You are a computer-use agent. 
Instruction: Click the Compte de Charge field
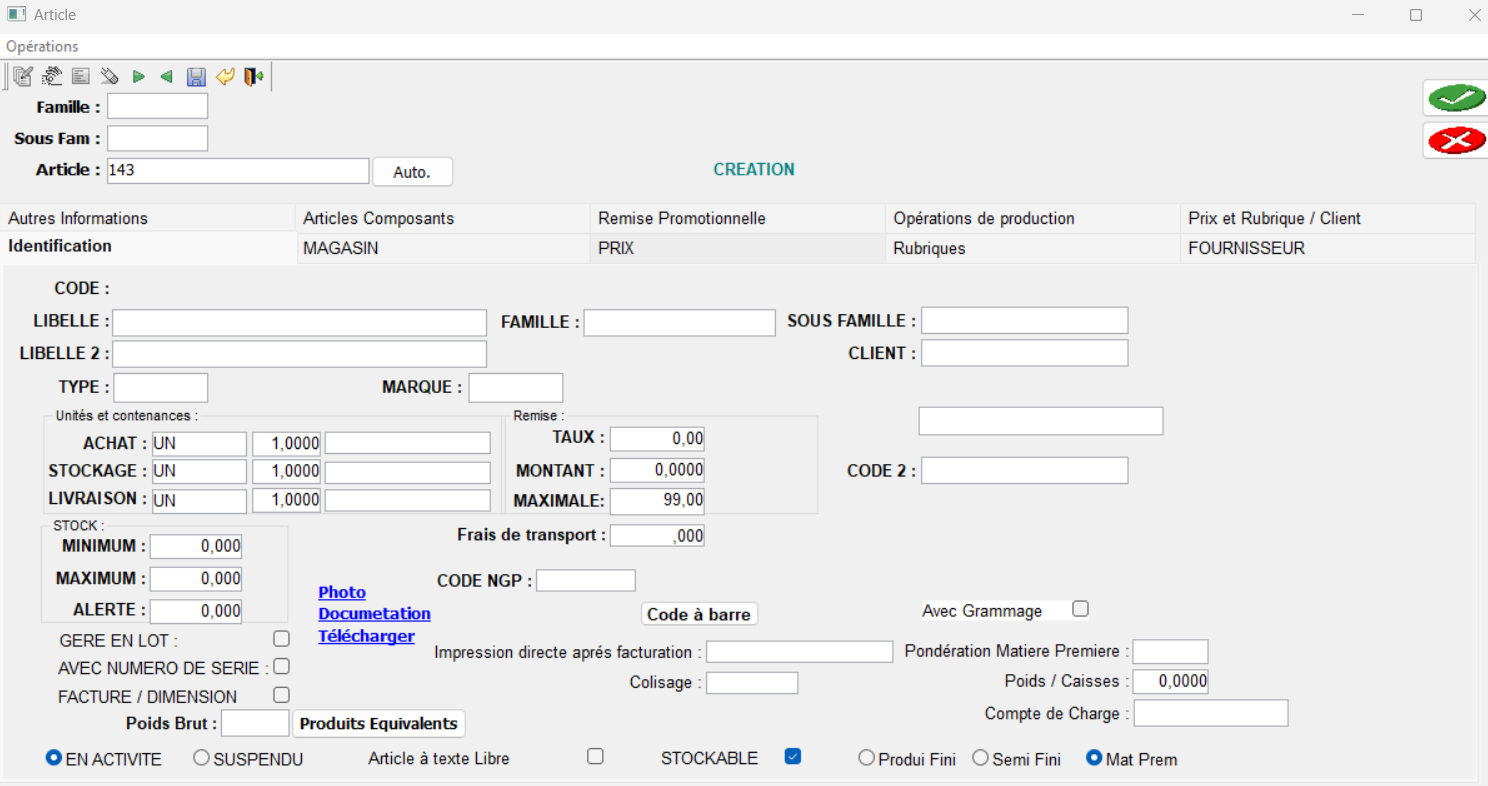1211,713
